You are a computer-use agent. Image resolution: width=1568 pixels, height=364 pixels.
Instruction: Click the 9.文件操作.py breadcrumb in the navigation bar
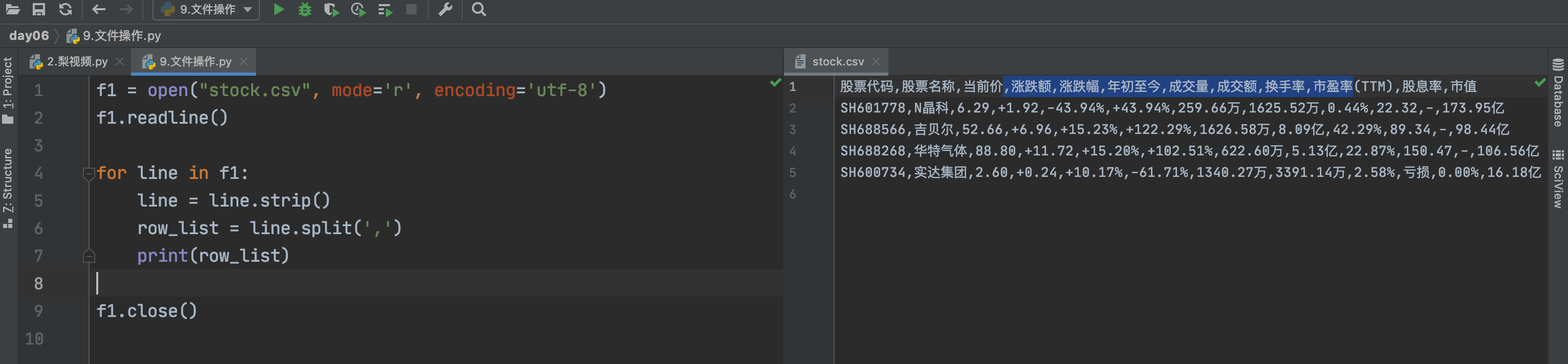(x=114, y=36)
